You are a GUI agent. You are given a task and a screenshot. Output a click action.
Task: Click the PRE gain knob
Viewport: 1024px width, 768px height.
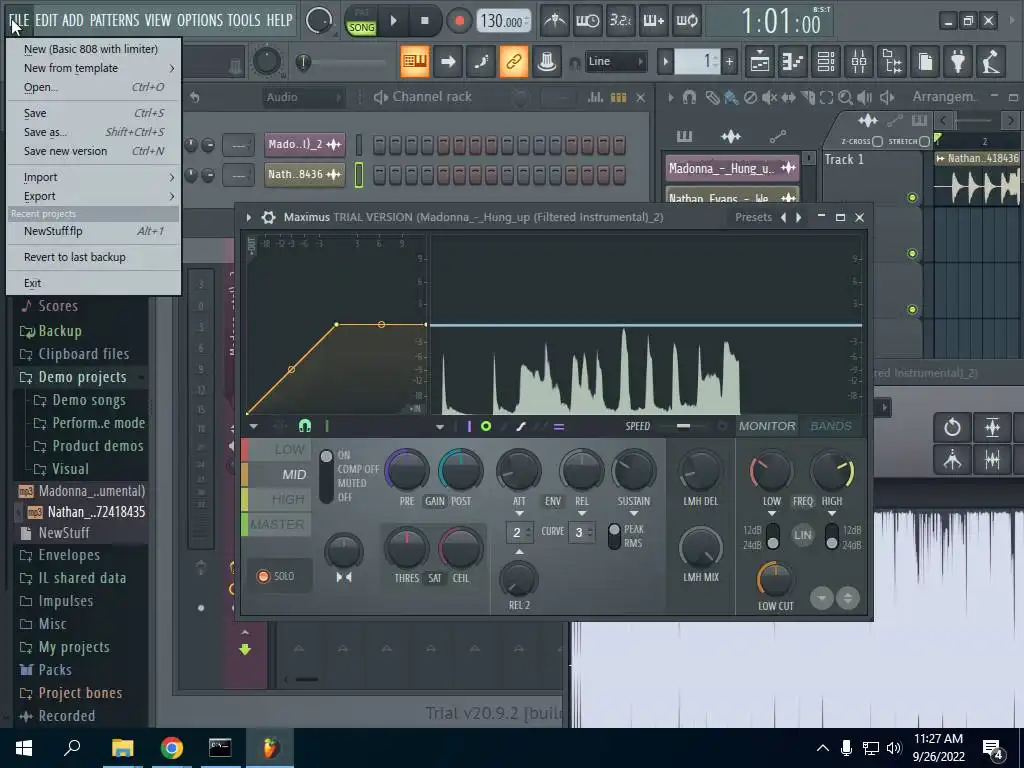coord(407,470)
